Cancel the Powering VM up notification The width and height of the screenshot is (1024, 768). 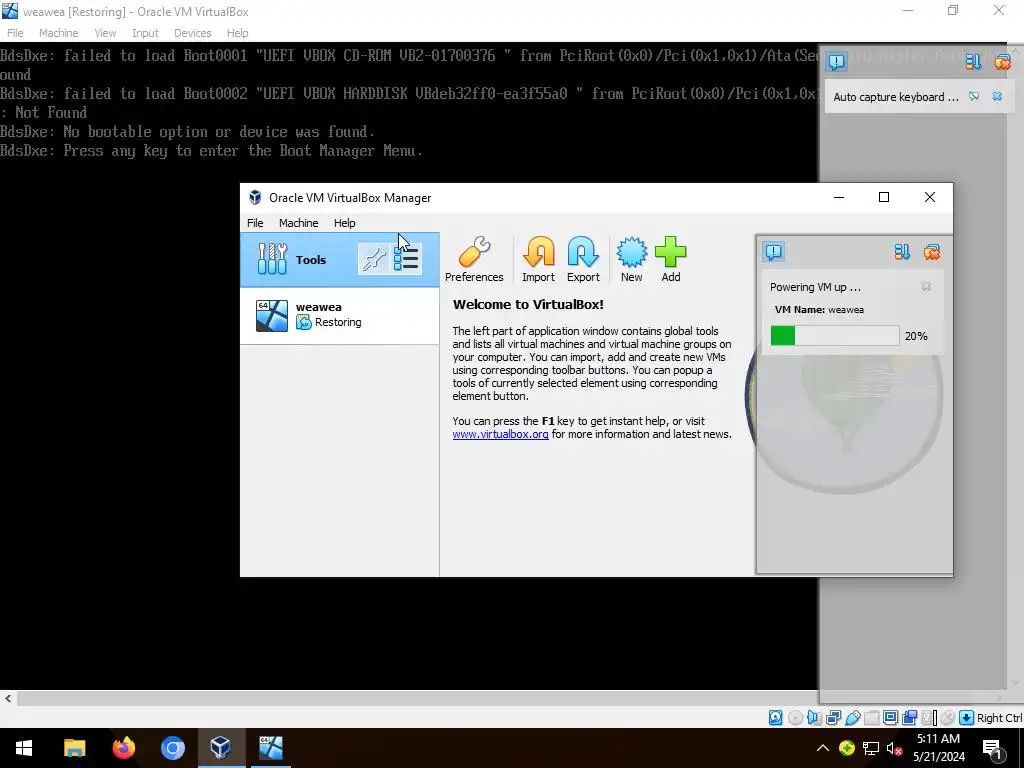(926, 287)
